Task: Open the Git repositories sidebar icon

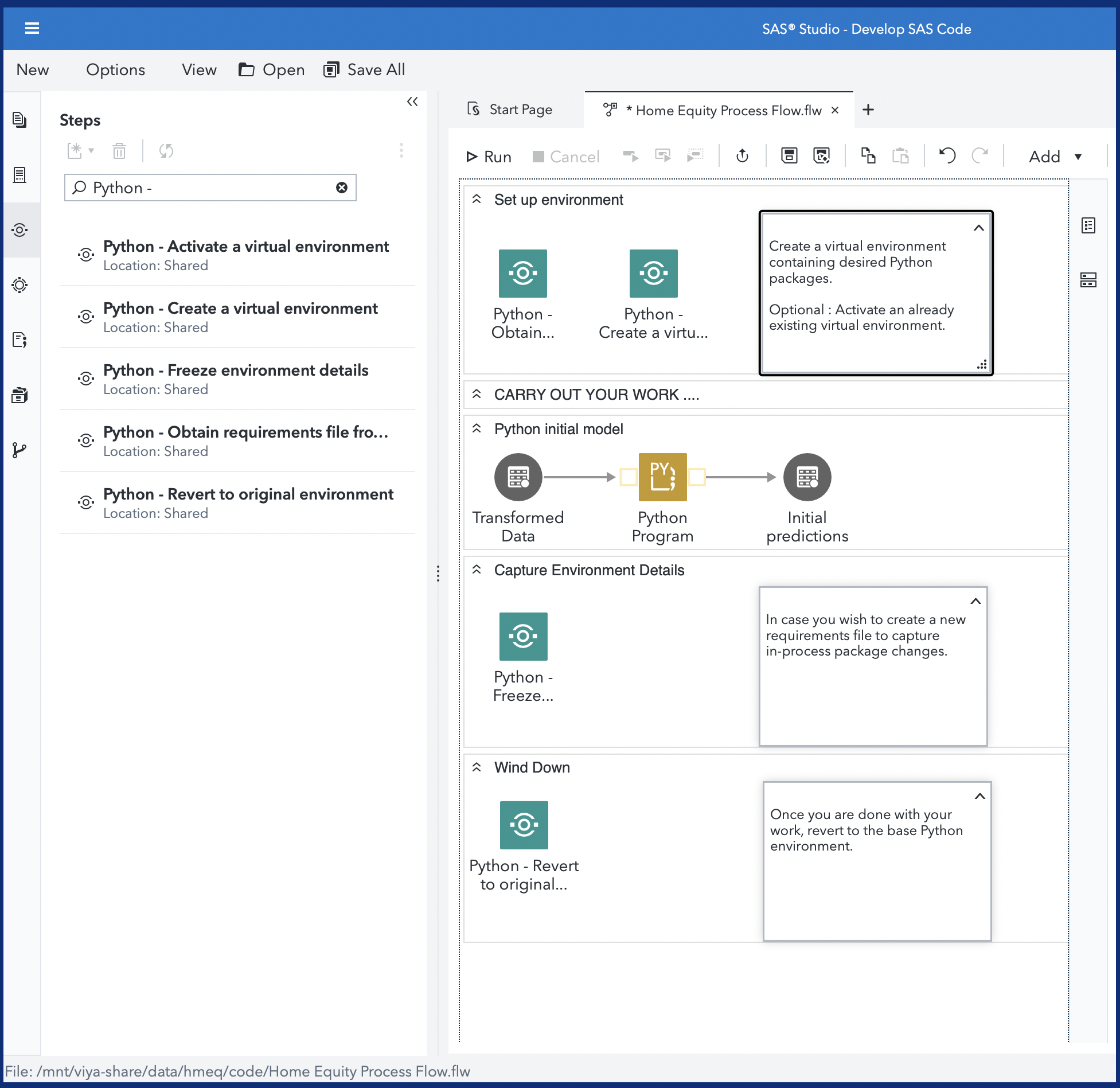Action: tap(20, 450)
